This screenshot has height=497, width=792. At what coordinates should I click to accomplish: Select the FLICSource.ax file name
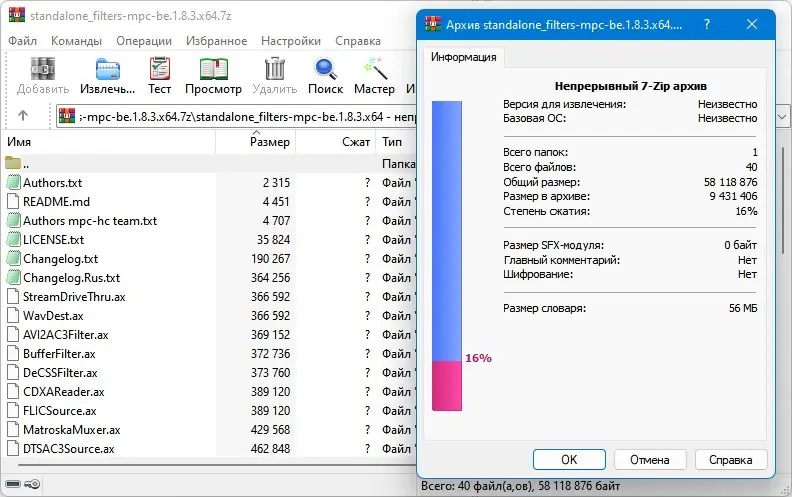pos(60,411)
